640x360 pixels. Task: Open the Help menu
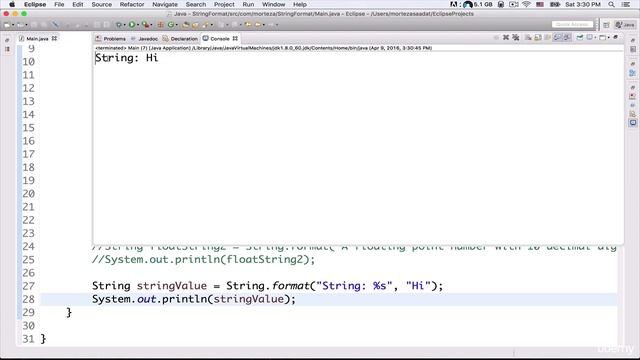(300, 4)
